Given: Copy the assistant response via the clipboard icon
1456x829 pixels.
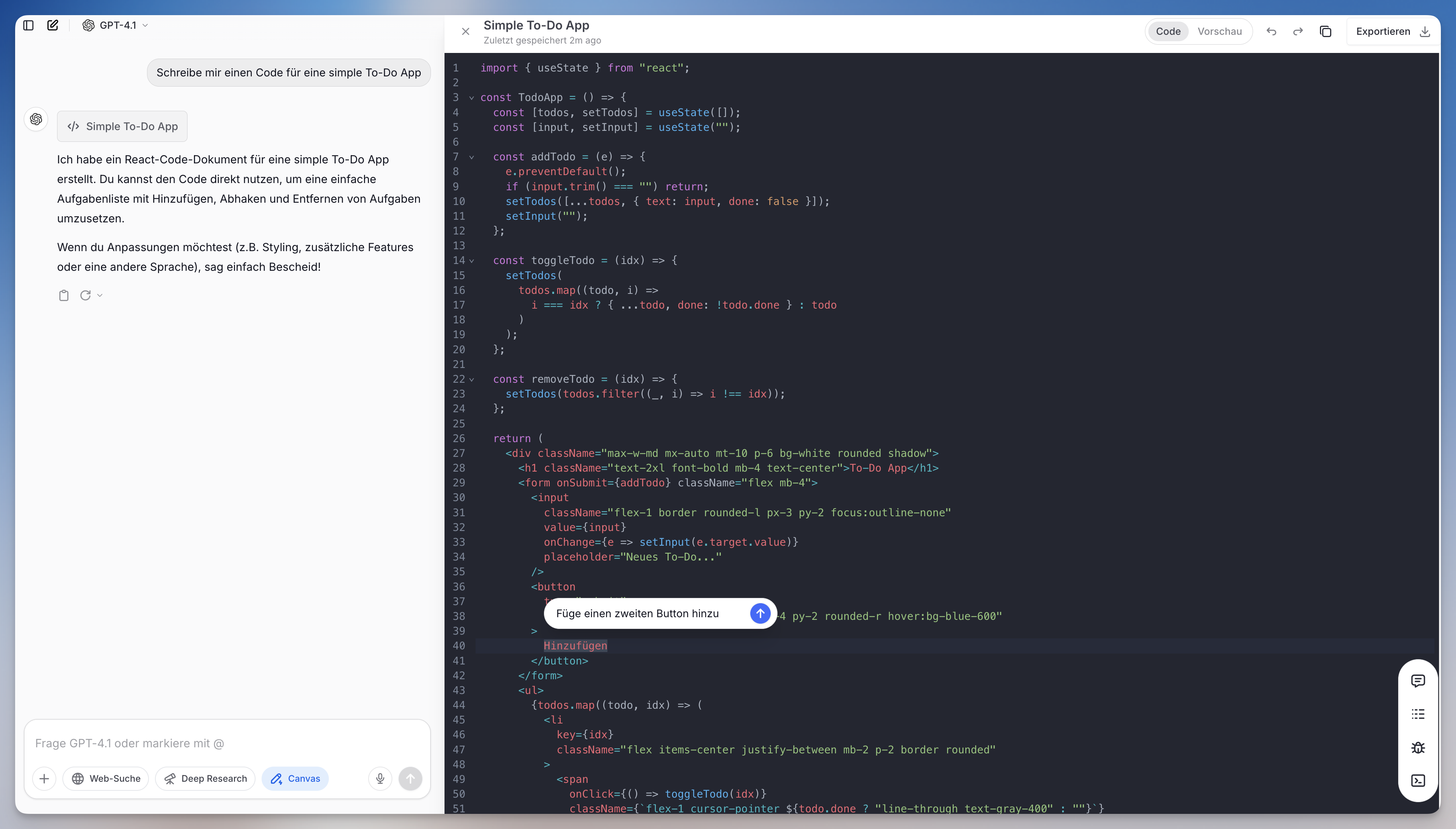Looking at the screenshot, I should [64, 295].
